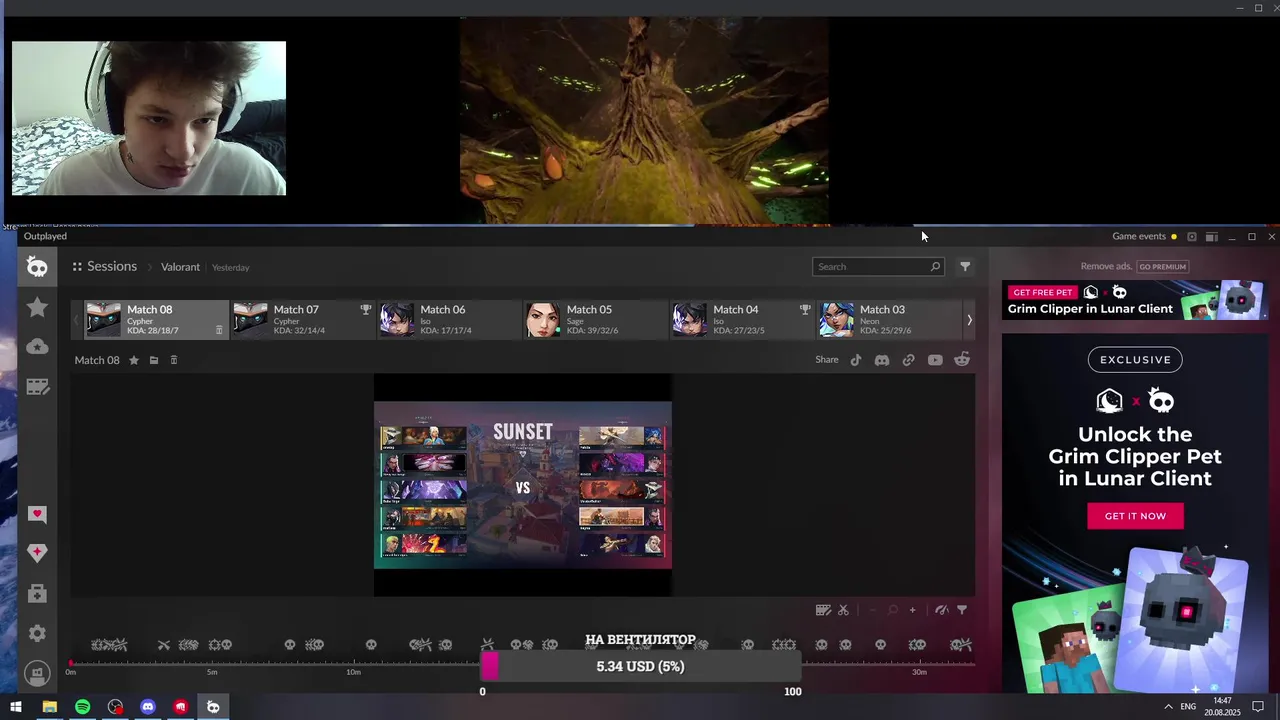1280x720 pixels.
Task: Click tree gameplay video in stream window
Action: (644, 120)
